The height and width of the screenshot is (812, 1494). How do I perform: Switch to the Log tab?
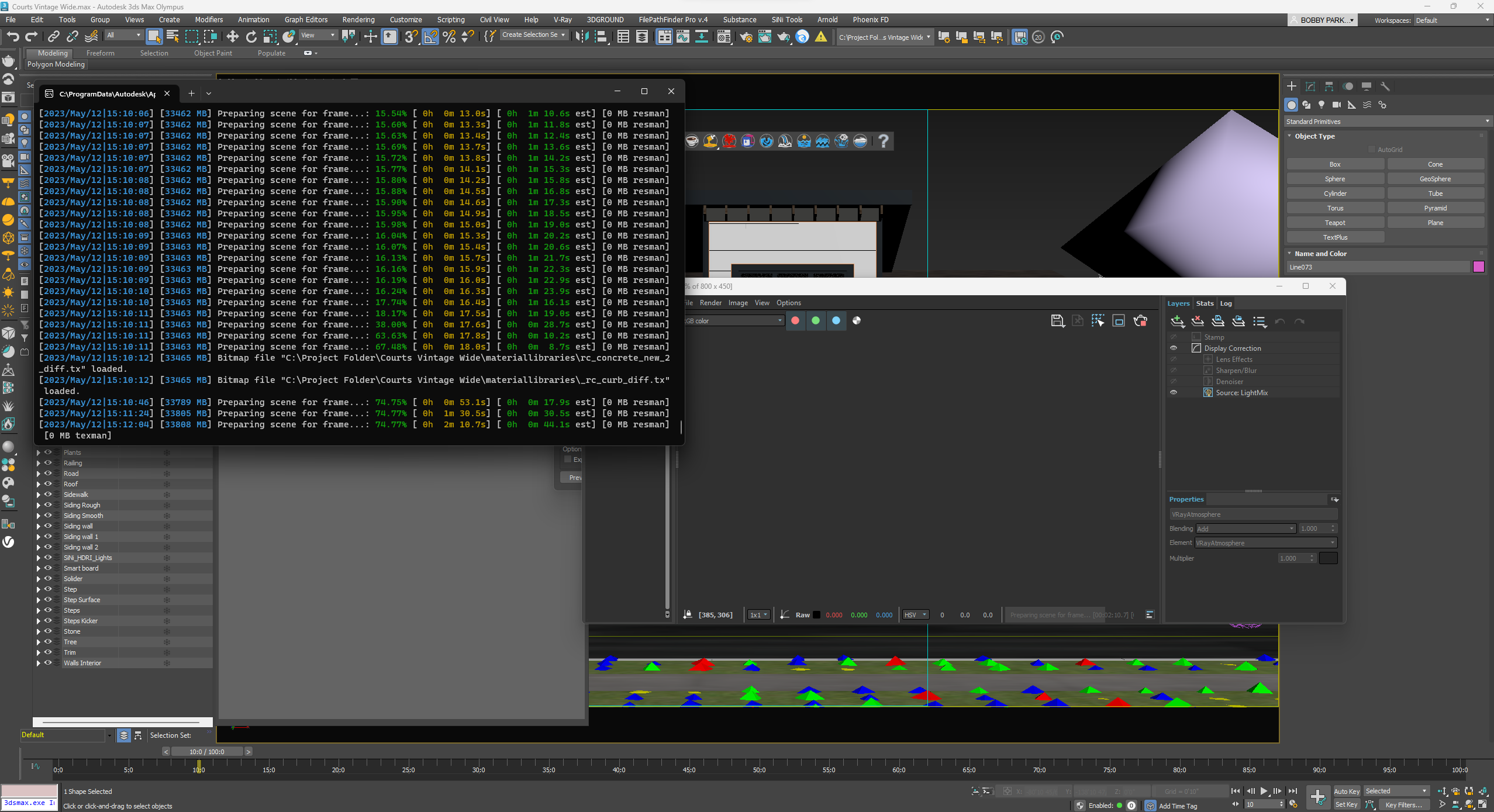[x=1226, y=303]
